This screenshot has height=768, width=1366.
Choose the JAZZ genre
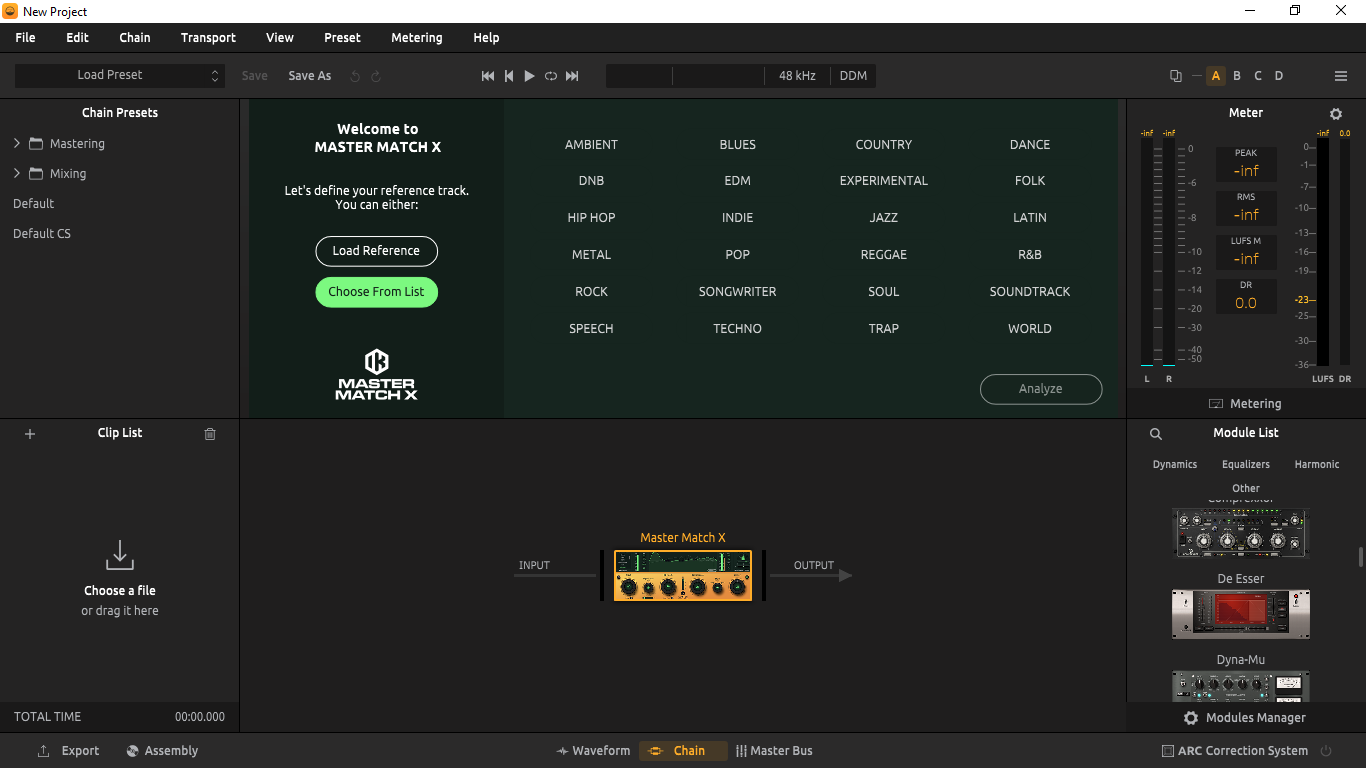pos(884,218)
